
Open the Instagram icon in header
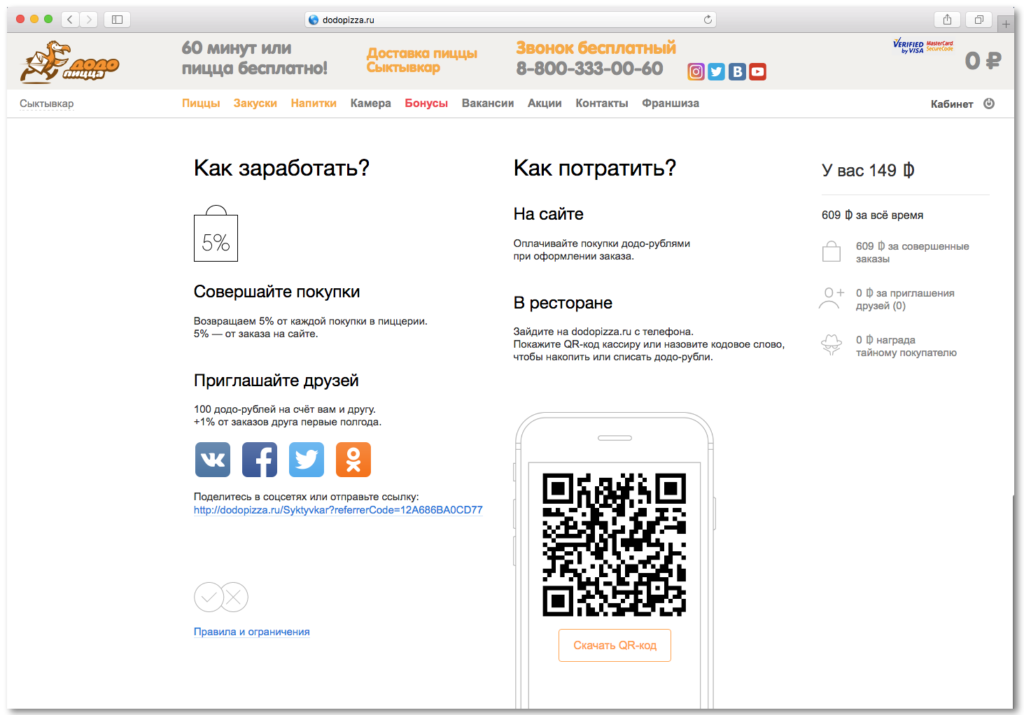pyautogui.click(x=696, y=72)
